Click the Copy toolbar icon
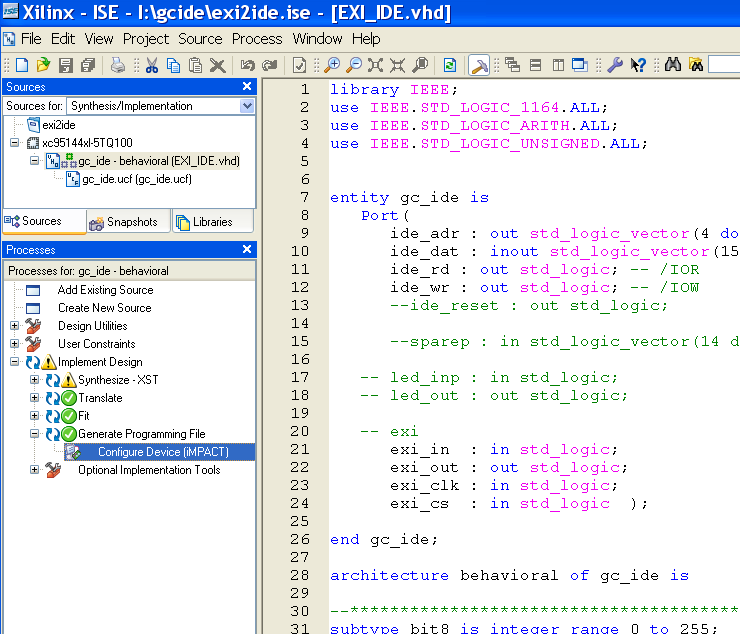The image size is (740, 634). [173, 65]
